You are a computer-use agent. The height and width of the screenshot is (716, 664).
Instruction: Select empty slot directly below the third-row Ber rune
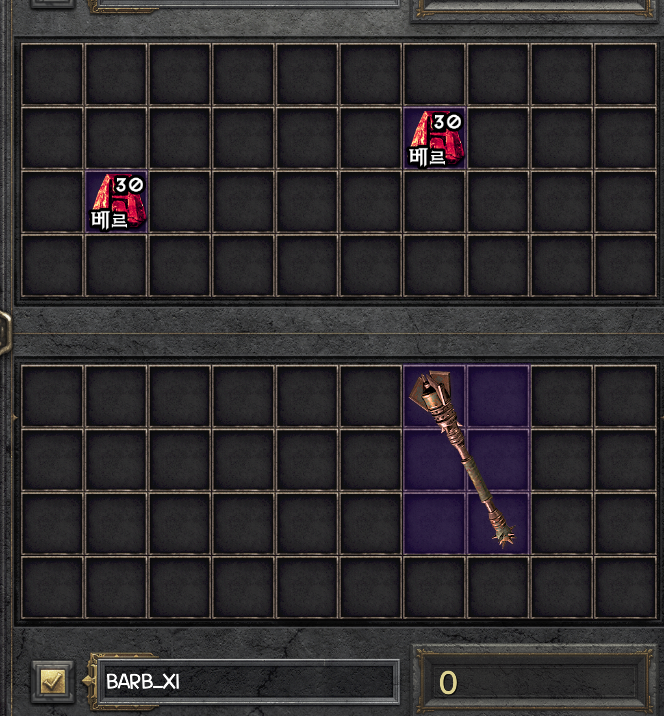116,265
